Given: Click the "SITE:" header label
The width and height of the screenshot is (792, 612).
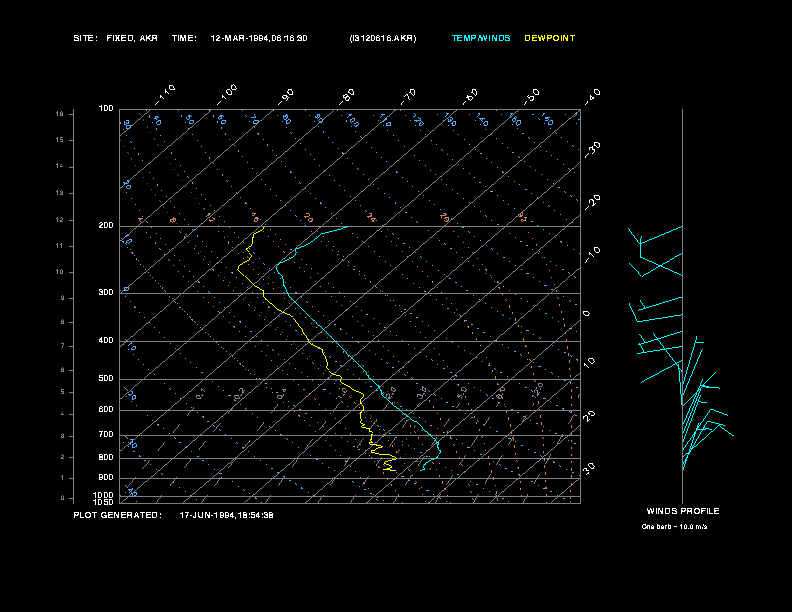Looking at the screenshot, I should 85,38.
